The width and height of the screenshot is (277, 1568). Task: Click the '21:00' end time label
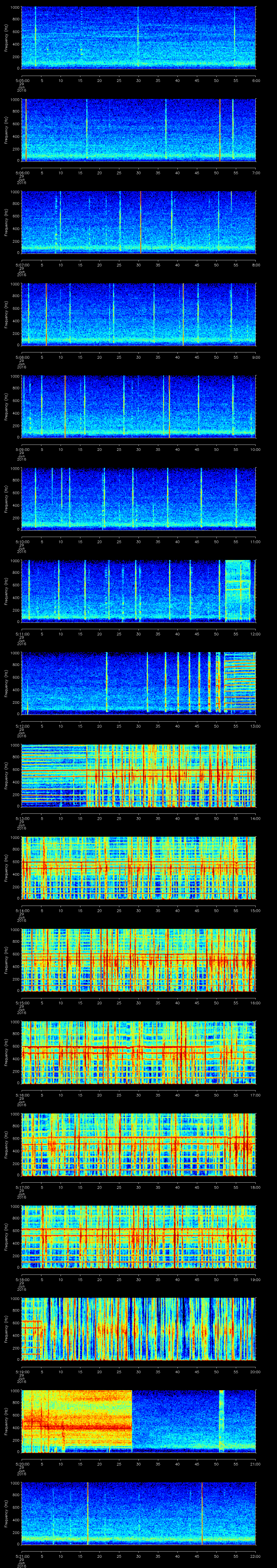click(x=255, y=1464)
